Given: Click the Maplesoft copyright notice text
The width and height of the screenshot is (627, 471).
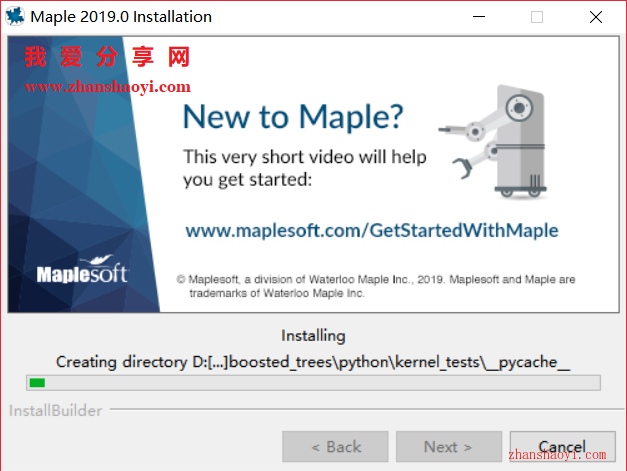Looking at the screenshot, I should (x=376, y=286).
